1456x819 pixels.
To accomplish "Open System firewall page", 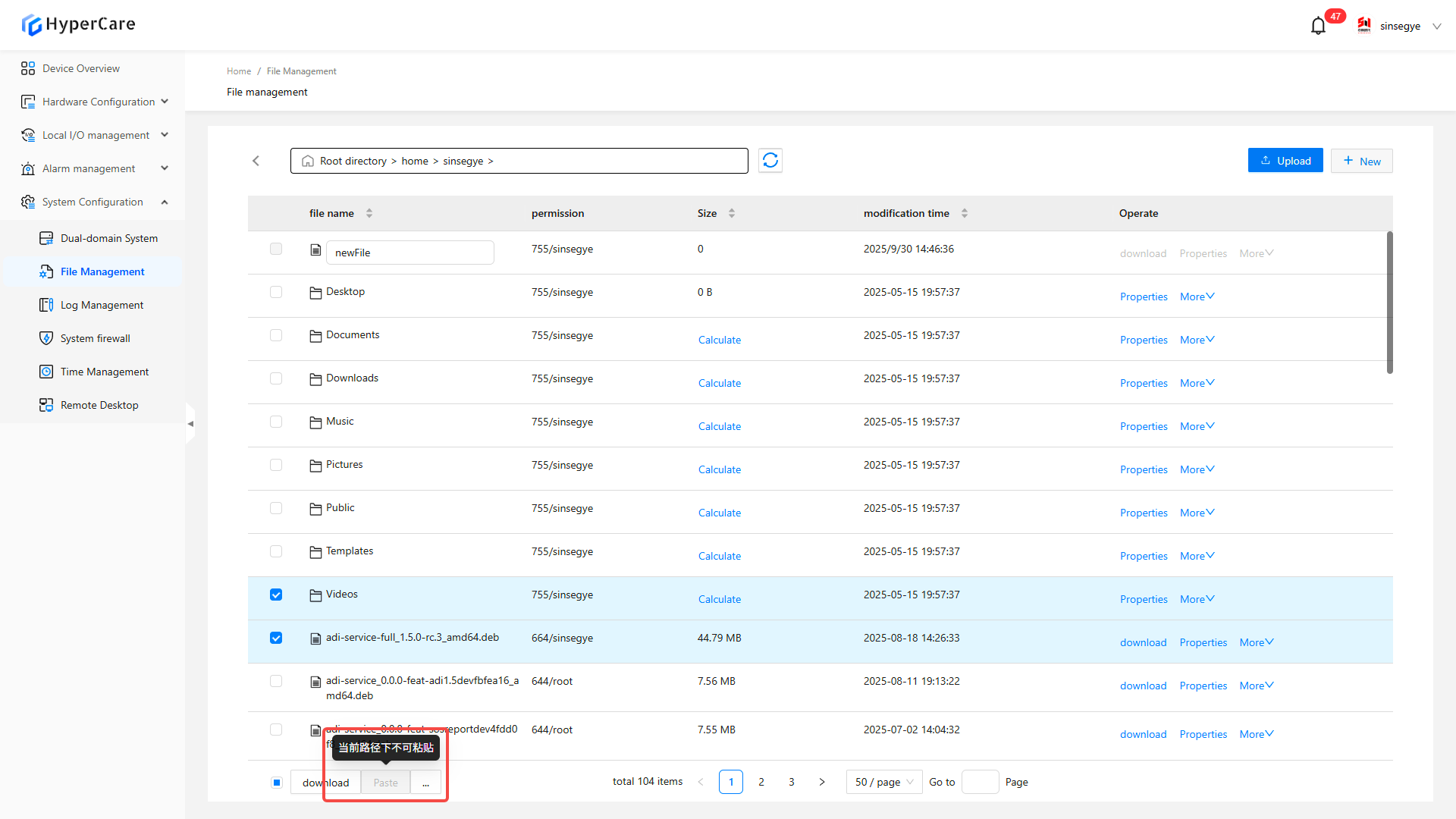I will pyautogui.click(x=95, y=338).
